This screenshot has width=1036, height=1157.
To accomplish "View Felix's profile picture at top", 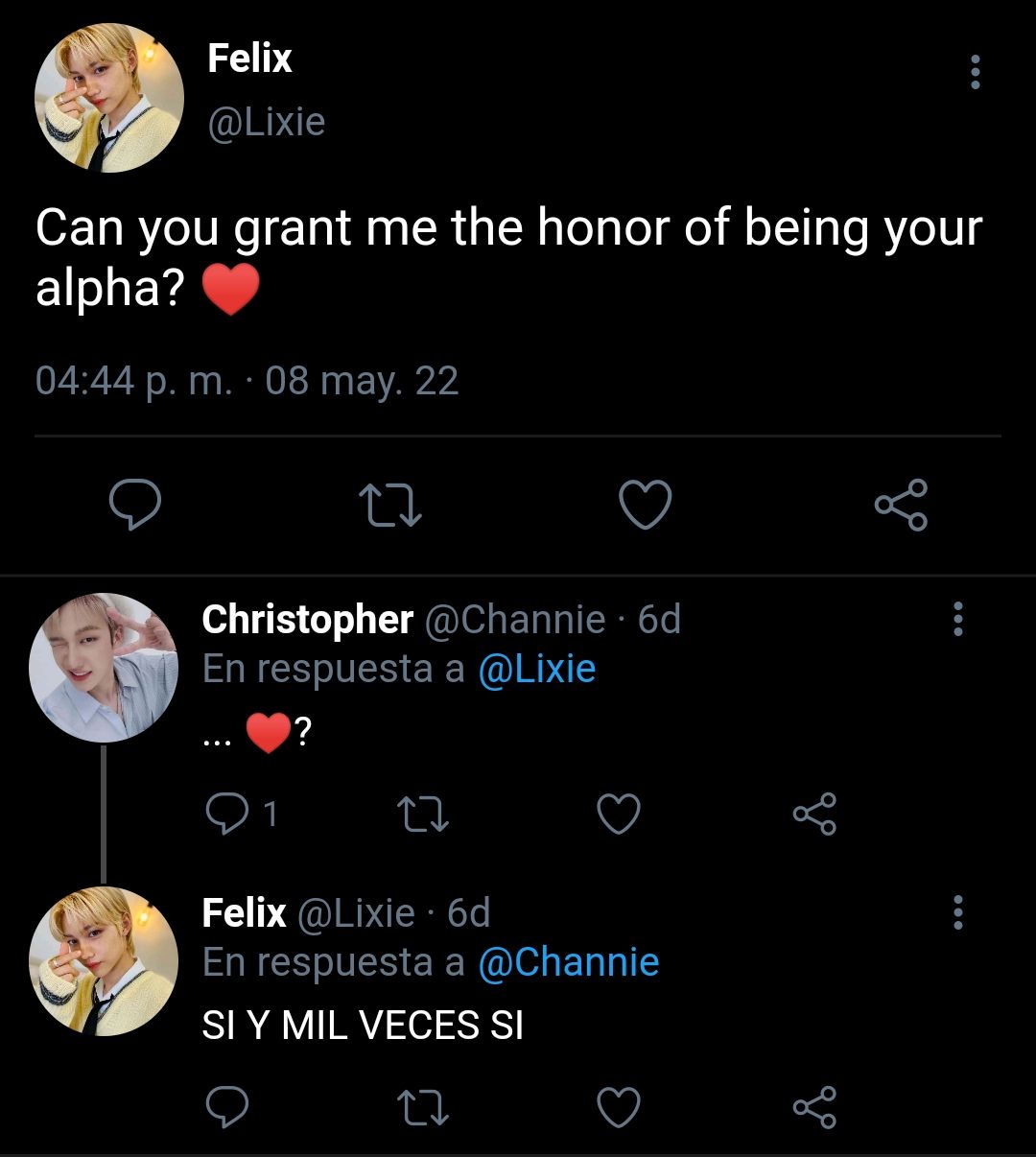I will 109,99.
